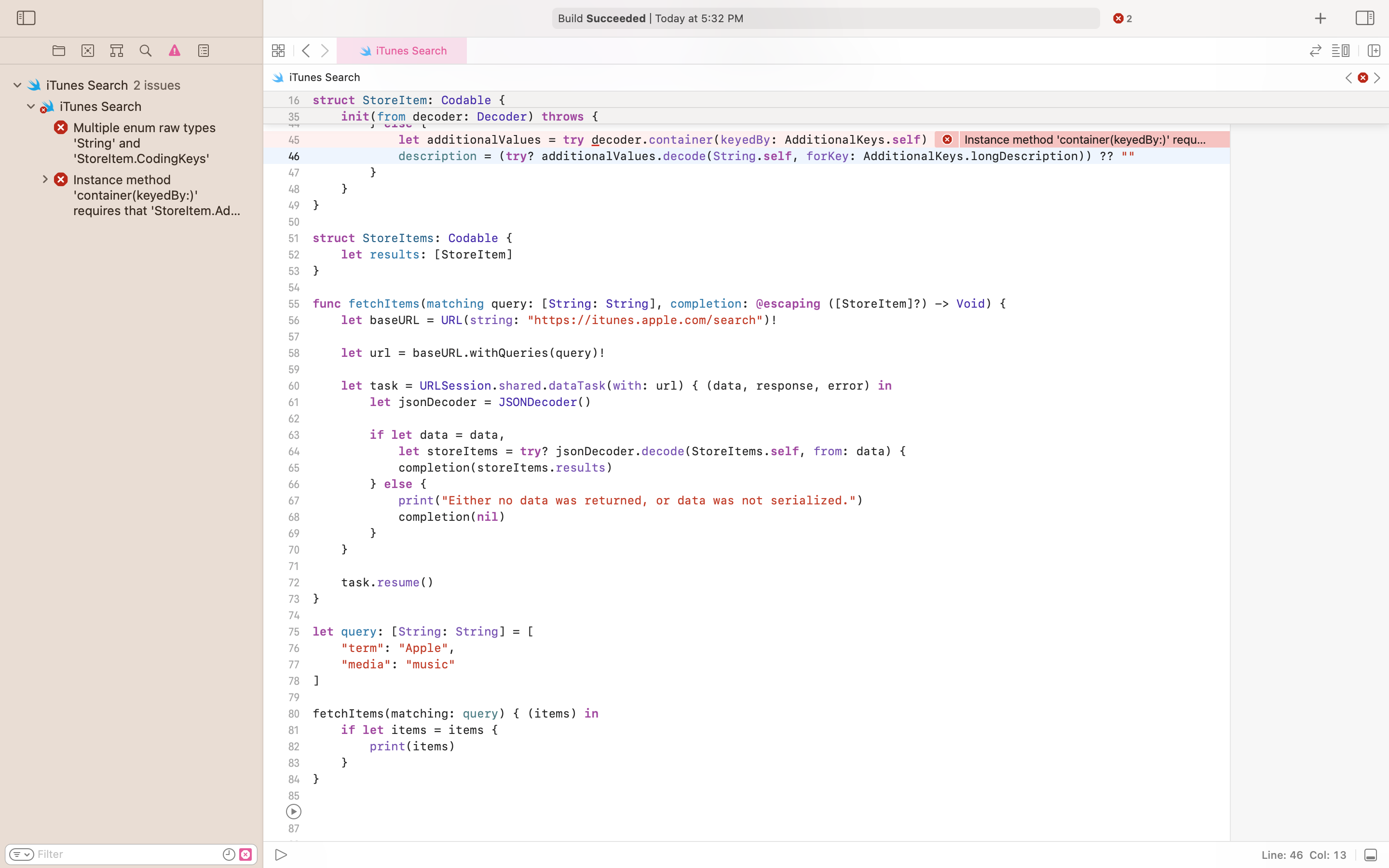Open the Symbol navigator
The image size is (1389, 868).
[x=117, y=51]
